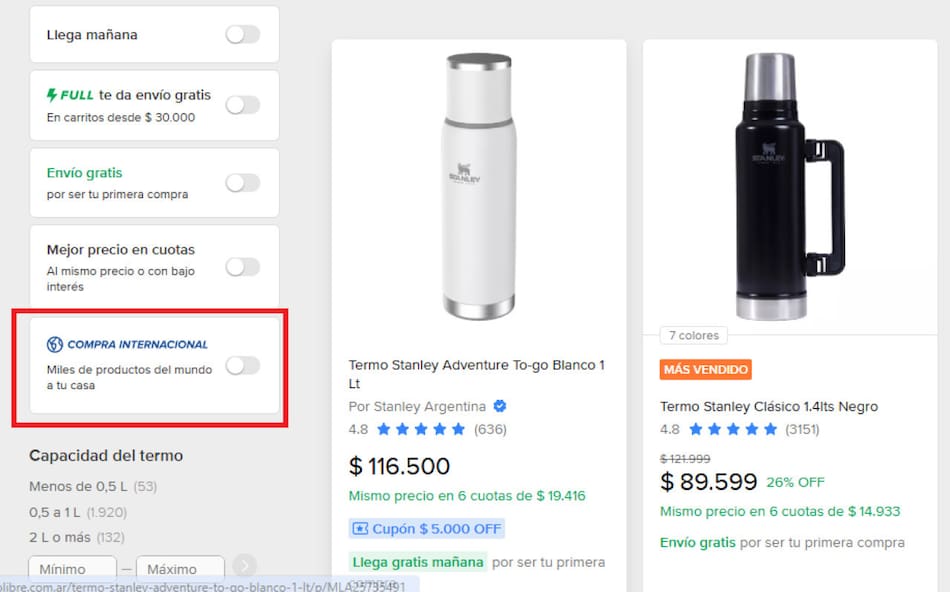Click the Mínimo price input field
This screenshot has height=592, width=950.
click(x=72, y=567)
